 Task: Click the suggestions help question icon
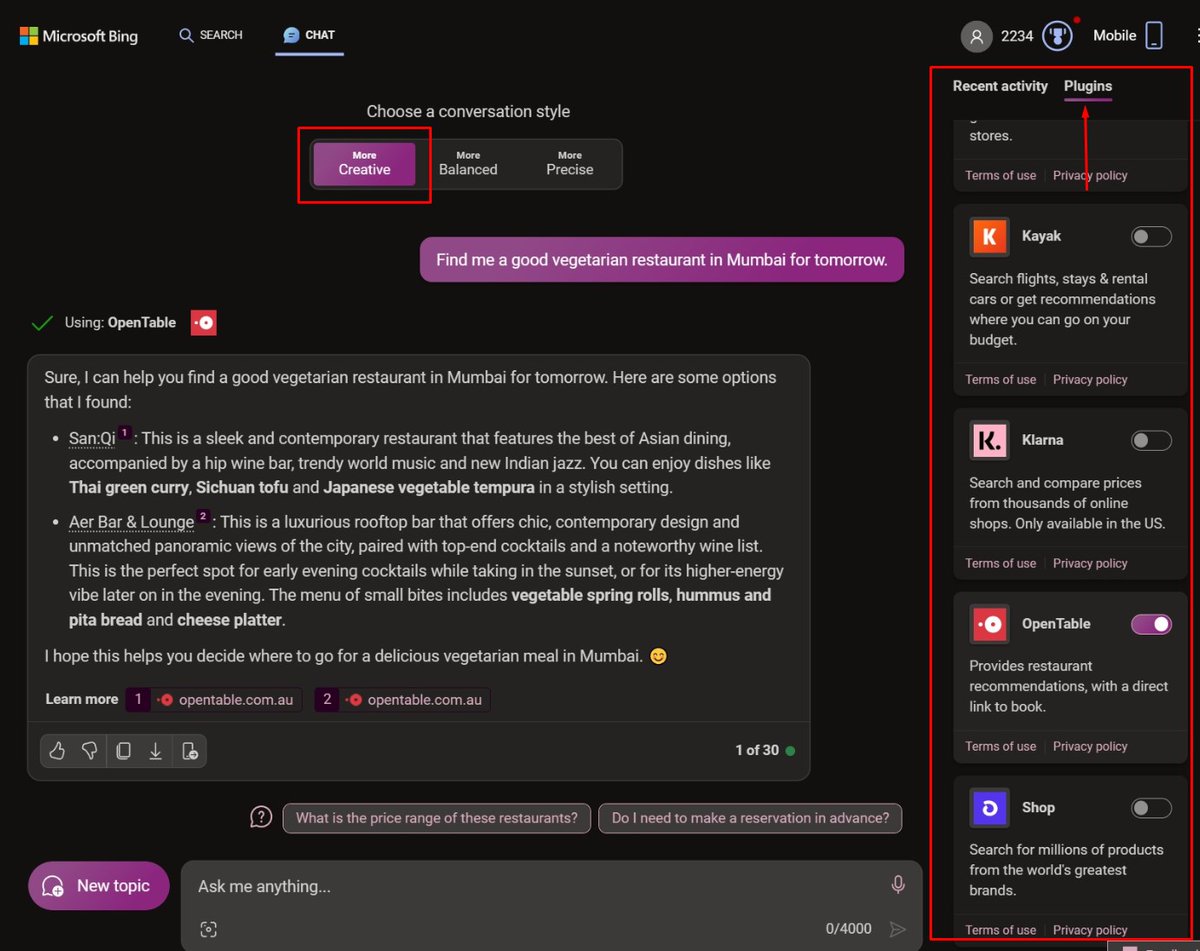261,818
